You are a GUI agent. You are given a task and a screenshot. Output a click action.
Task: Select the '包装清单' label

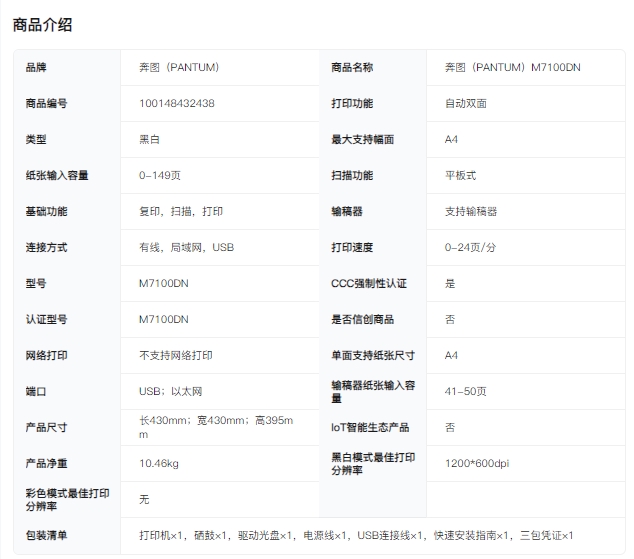pos(46,535)
